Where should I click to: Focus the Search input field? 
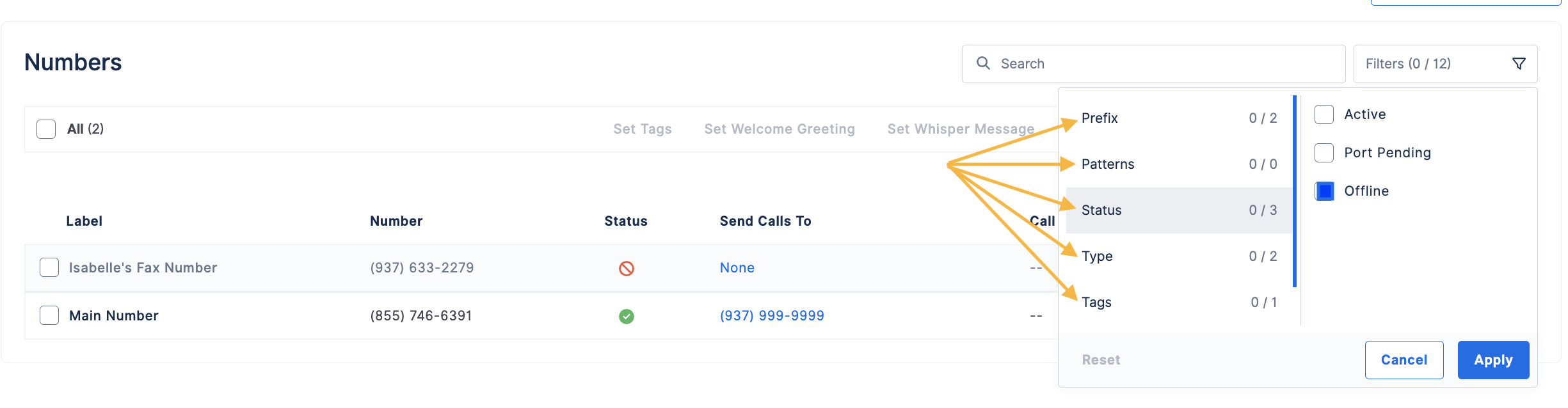click(x=1153, y=64)
